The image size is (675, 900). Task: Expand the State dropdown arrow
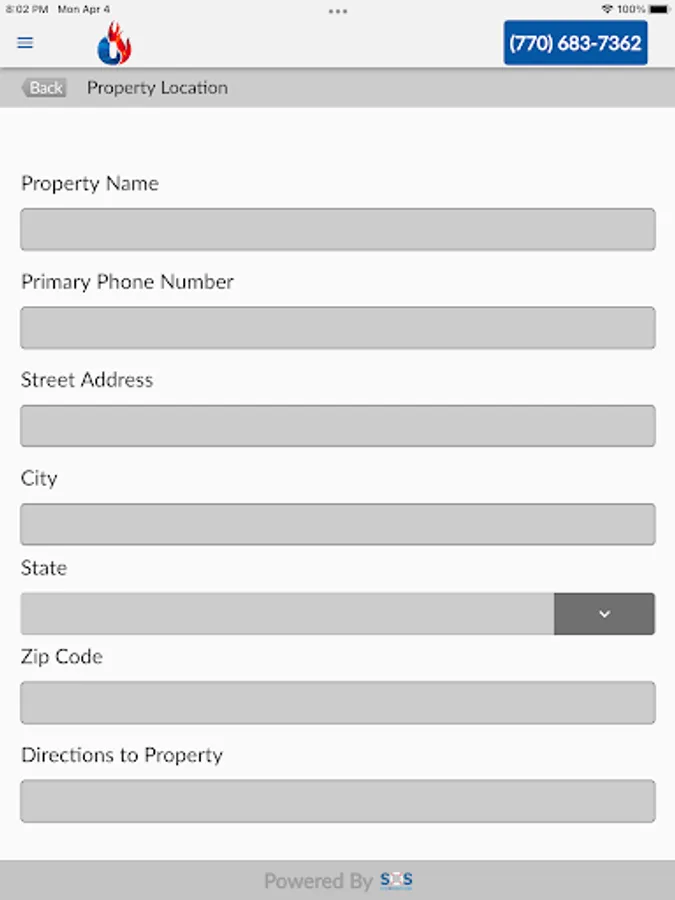click(604, 614)
